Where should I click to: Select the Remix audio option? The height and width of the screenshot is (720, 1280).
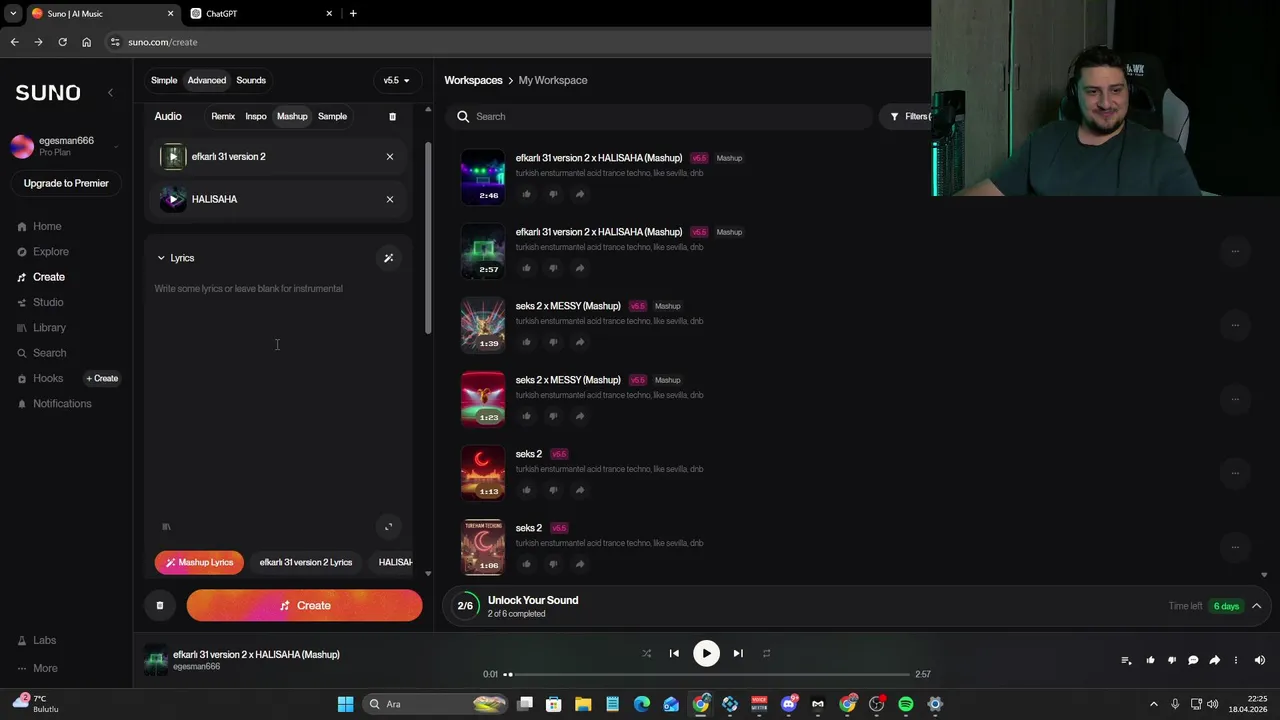pos(223,117)
